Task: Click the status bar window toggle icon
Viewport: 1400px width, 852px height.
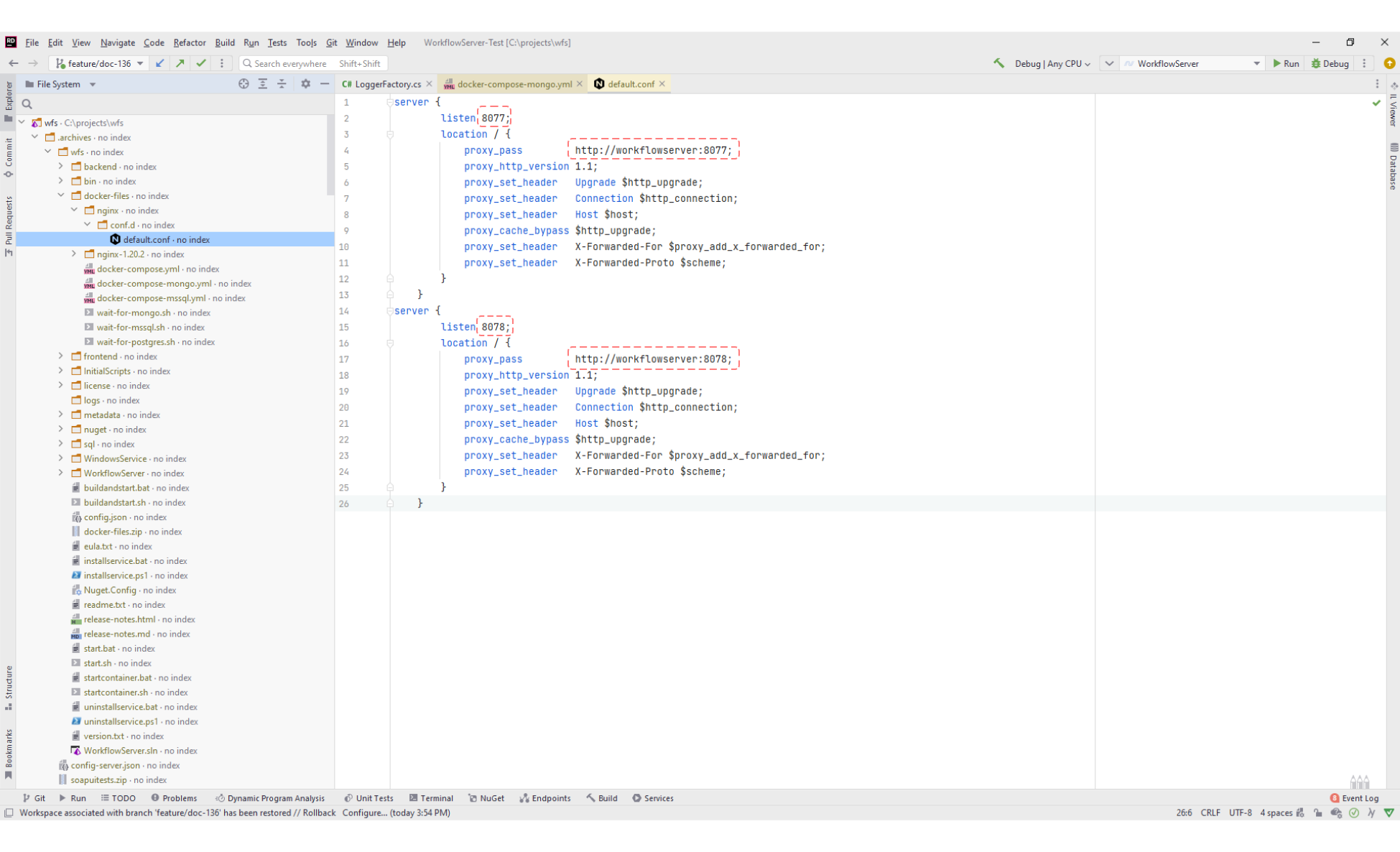Action: [9, 813]
